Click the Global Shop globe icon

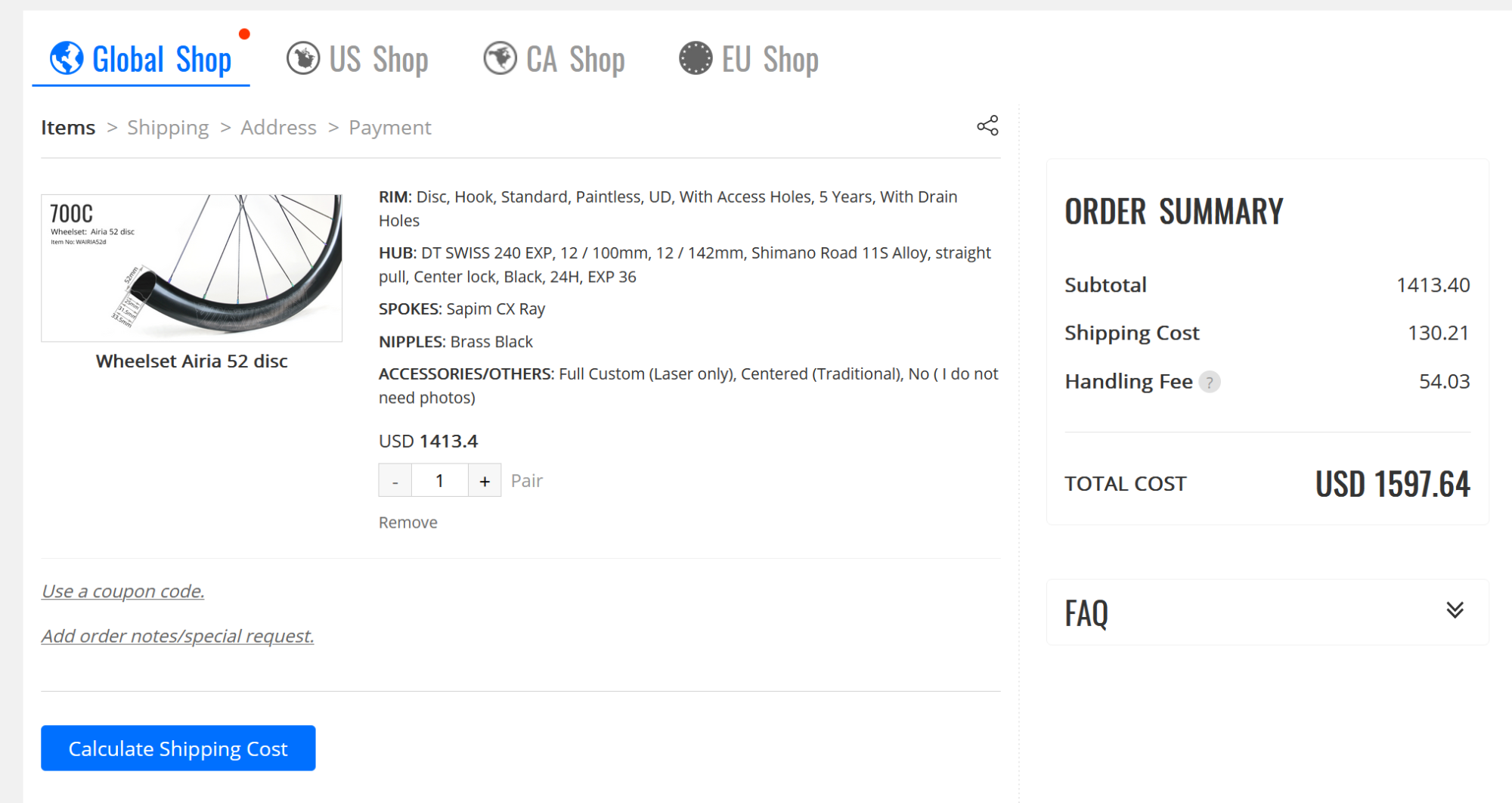point(67,58)
